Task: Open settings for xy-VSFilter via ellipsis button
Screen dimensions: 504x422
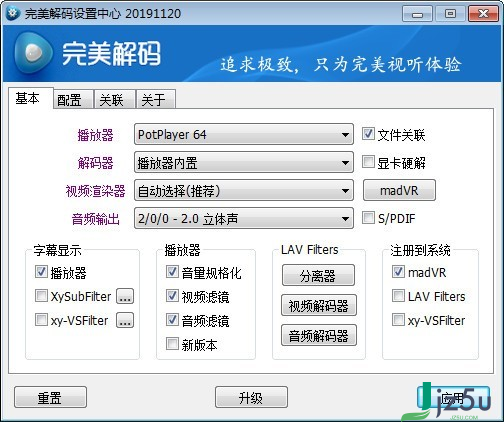Action: (x=125, y=320)
